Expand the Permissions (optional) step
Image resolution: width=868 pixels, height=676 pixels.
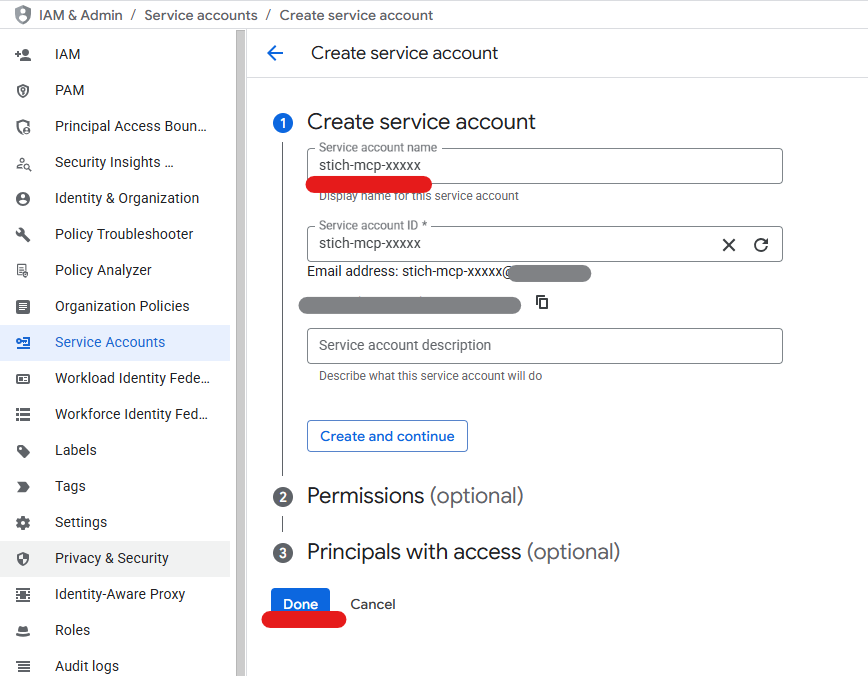coord(415,496)
